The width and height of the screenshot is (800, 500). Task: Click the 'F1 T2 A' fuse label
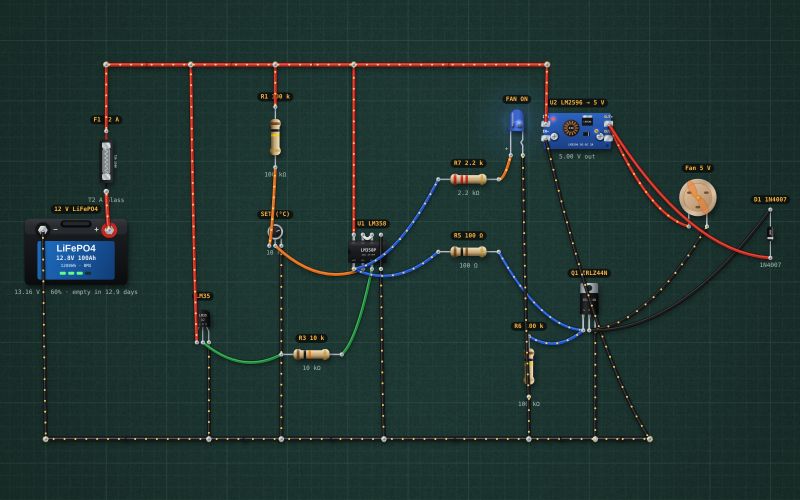[x=106, y=120]
